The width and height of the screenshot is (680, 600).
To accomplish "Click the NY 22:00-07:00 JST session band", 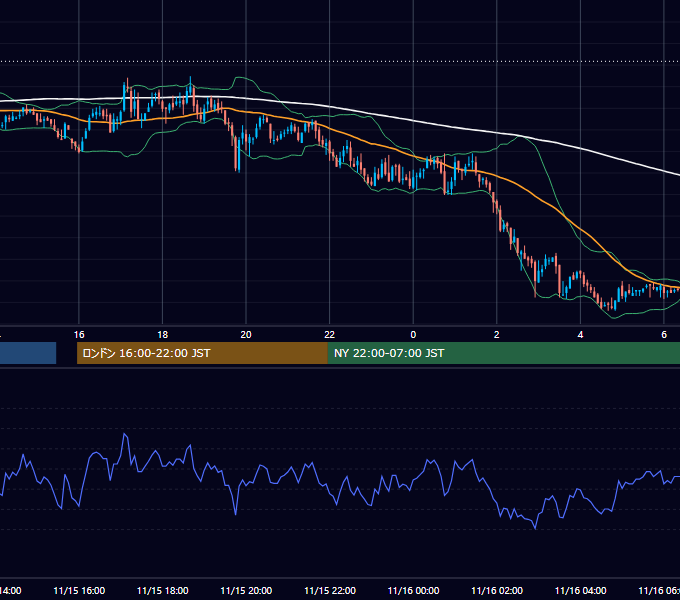I will [503, 353].
